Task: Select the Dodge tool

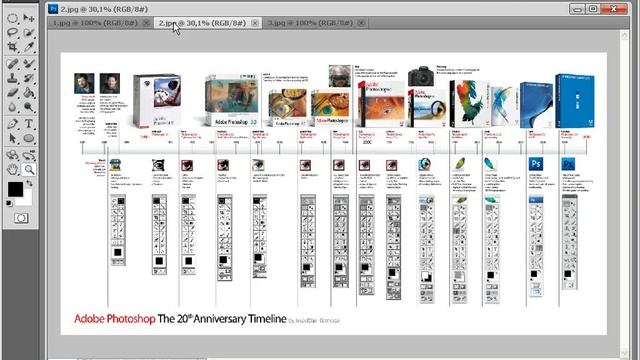Action: (x=29, y=107)
